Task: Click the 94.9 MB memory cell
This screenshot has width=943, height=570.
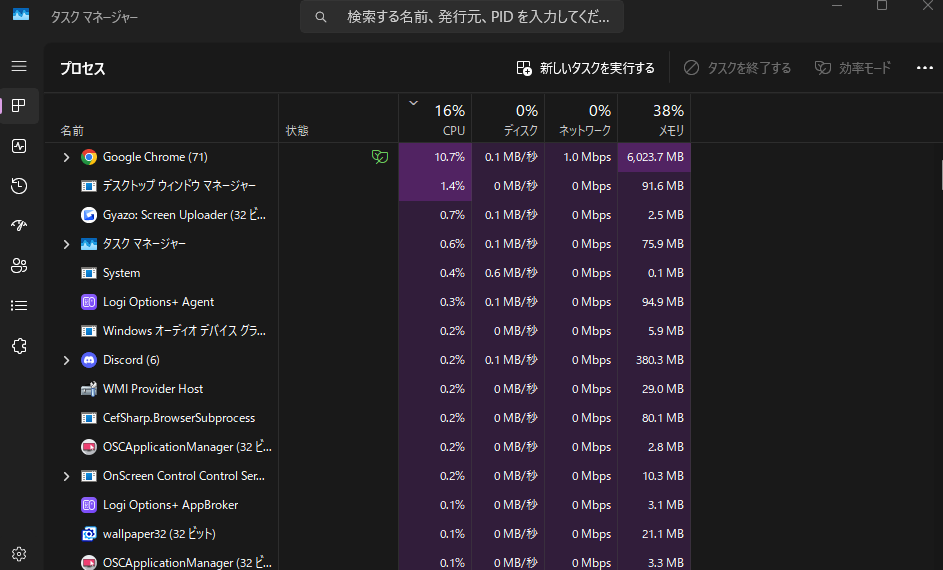Action: pos(654,302)
